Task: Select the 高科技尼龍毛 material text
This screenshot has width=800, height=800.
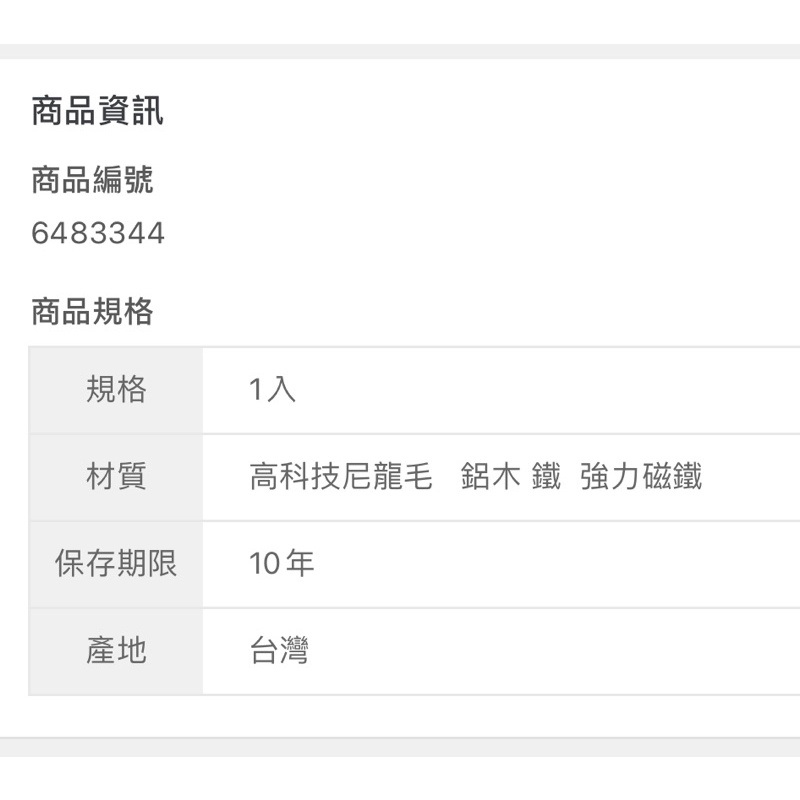Action: coord(341,477)
